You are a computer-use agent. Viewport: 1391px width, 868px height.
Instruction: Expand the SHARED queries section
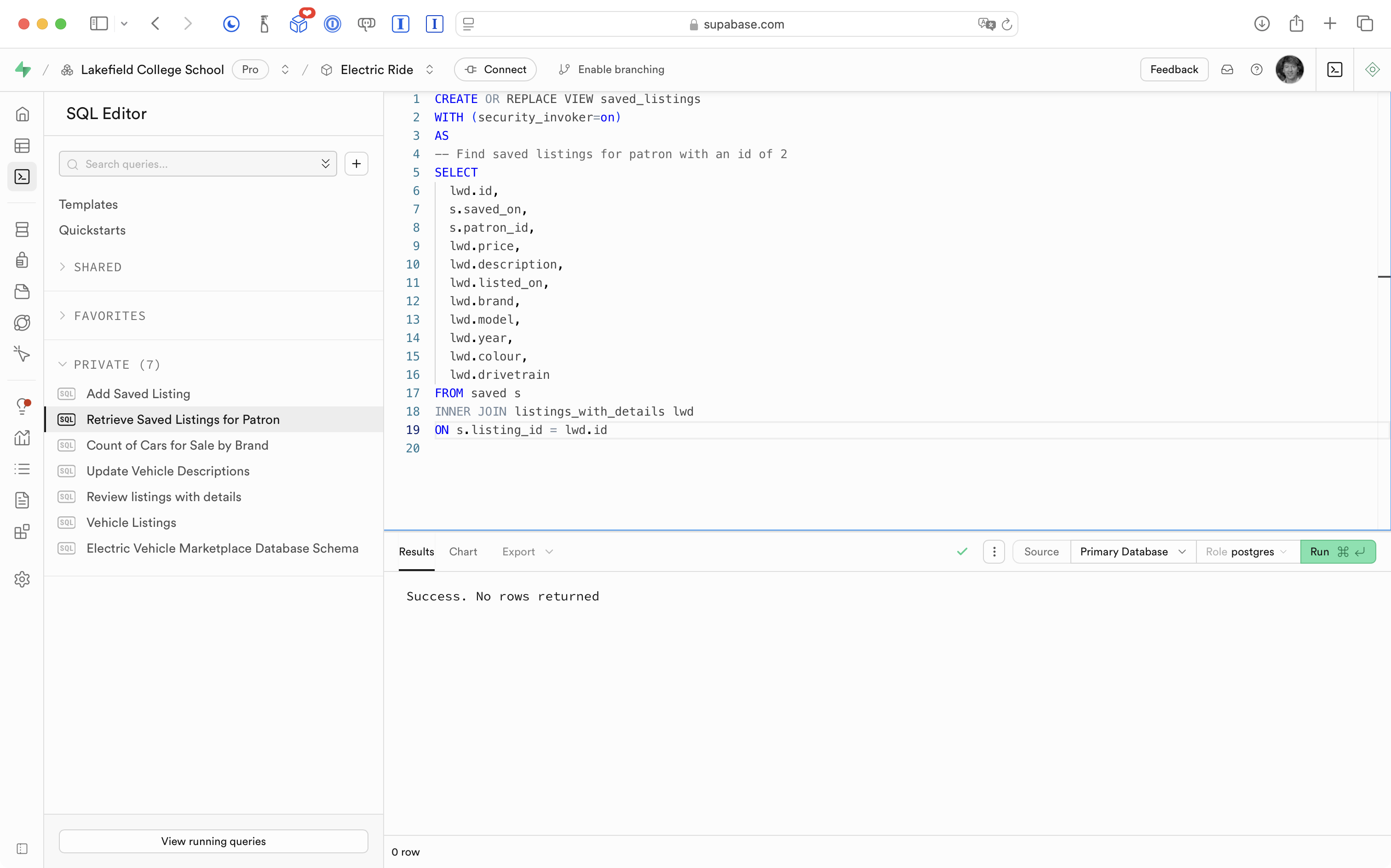98,267
